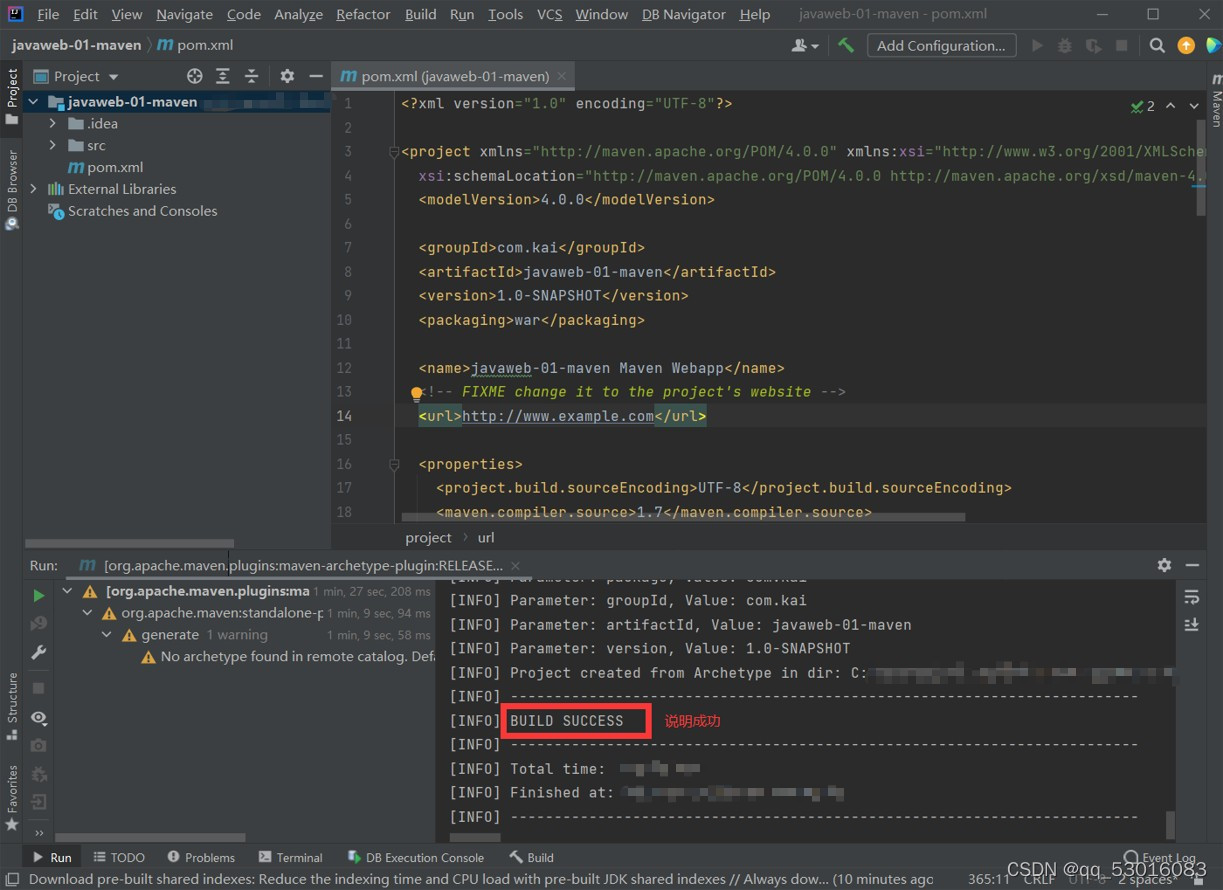Open the File menu
The height and width of the screenshot is (890, 1223).
click(48, 14)
